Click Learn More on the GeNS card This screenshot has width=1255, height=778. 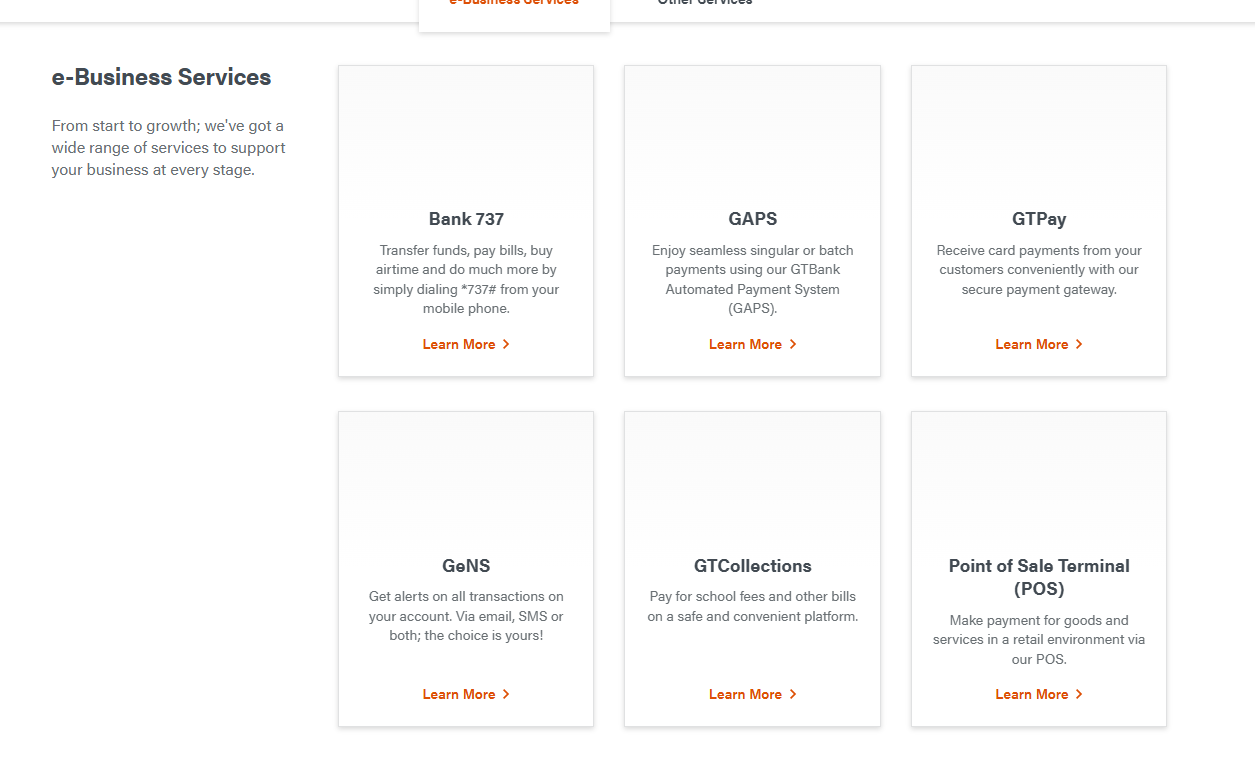coord(459,694)
